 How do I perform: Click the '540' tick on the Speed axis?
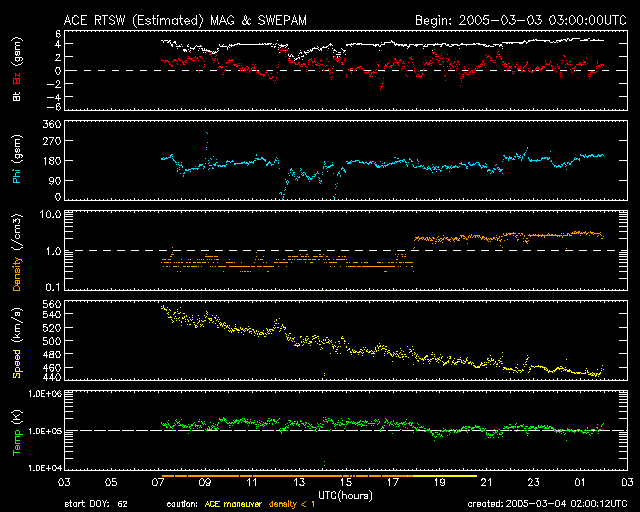point(52,314)
